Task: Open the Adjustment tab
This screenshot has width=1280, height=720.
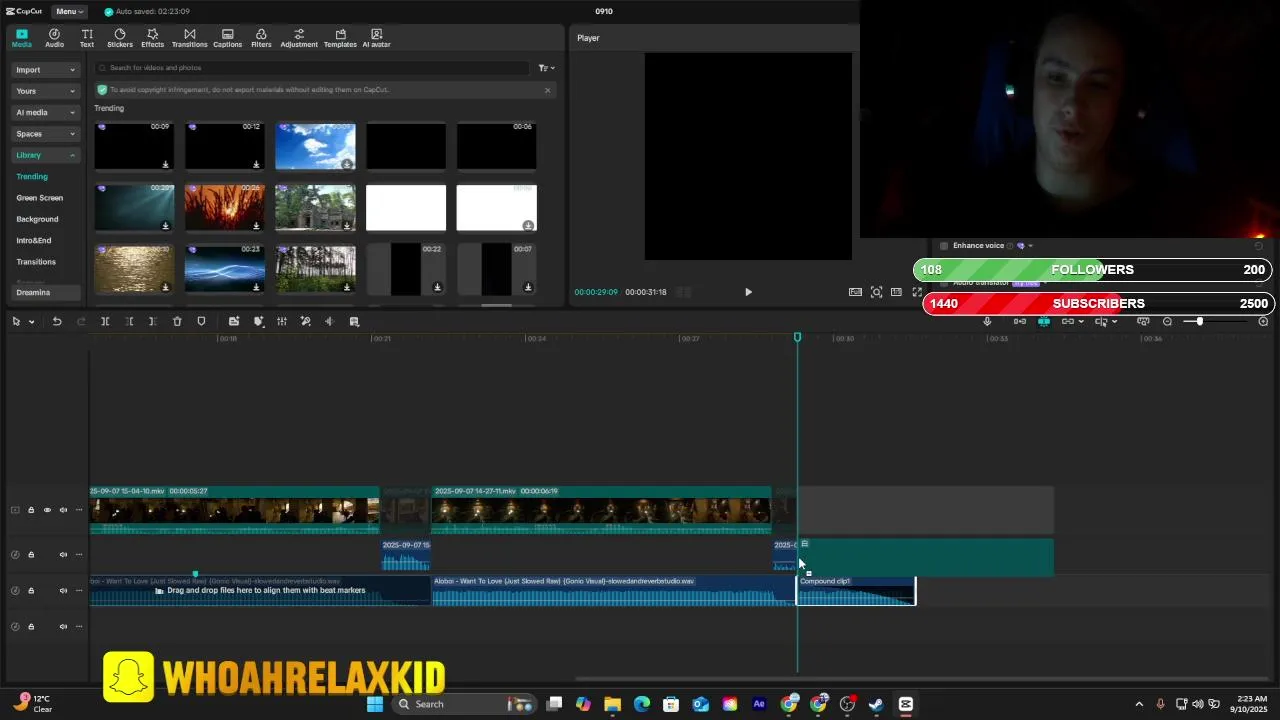Action: click(299, 38)
